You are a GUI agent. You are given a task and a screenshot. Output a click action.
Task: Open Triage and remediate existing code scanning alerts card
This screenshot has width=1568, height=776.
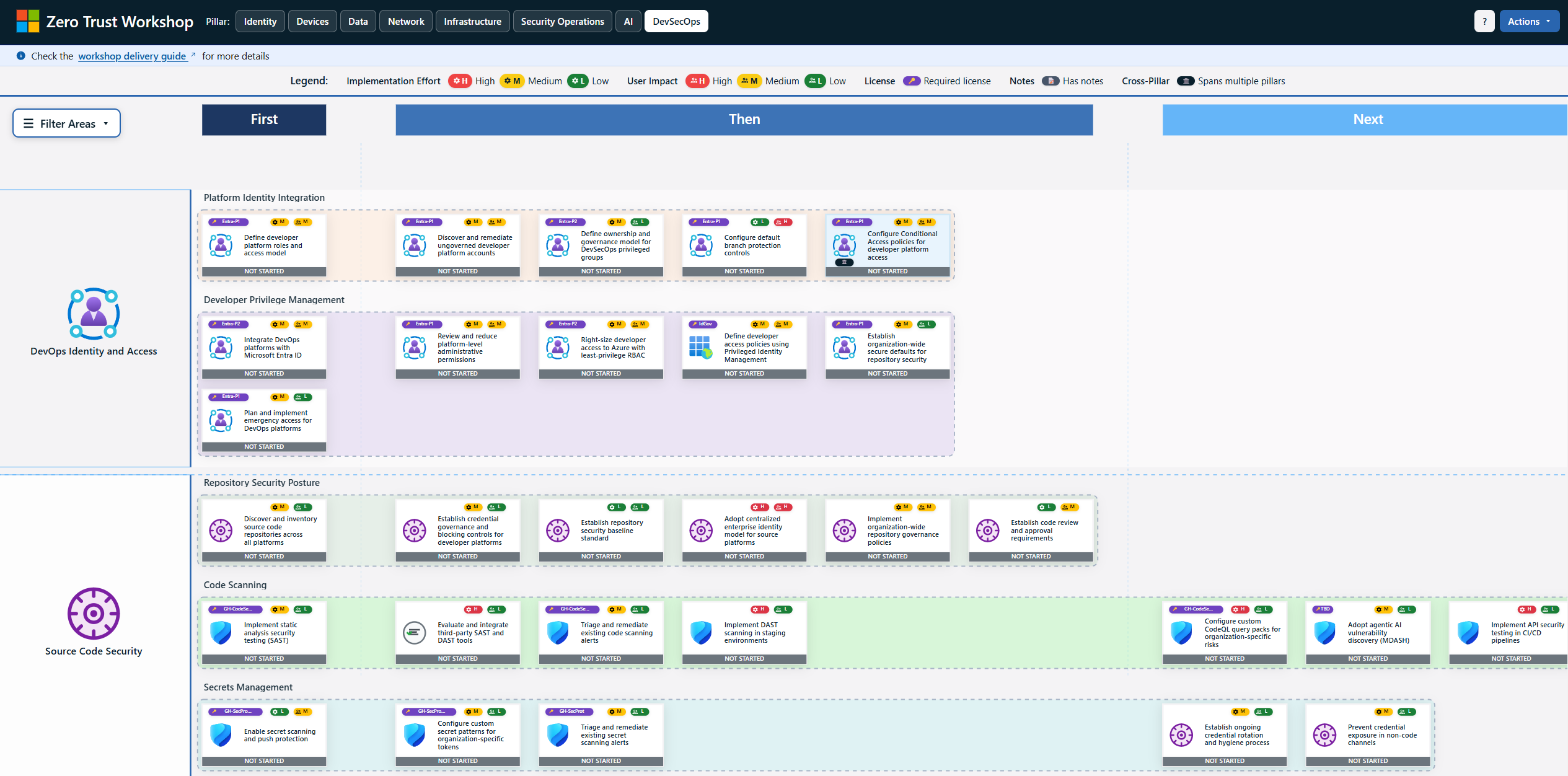click(x=601, y=633)
